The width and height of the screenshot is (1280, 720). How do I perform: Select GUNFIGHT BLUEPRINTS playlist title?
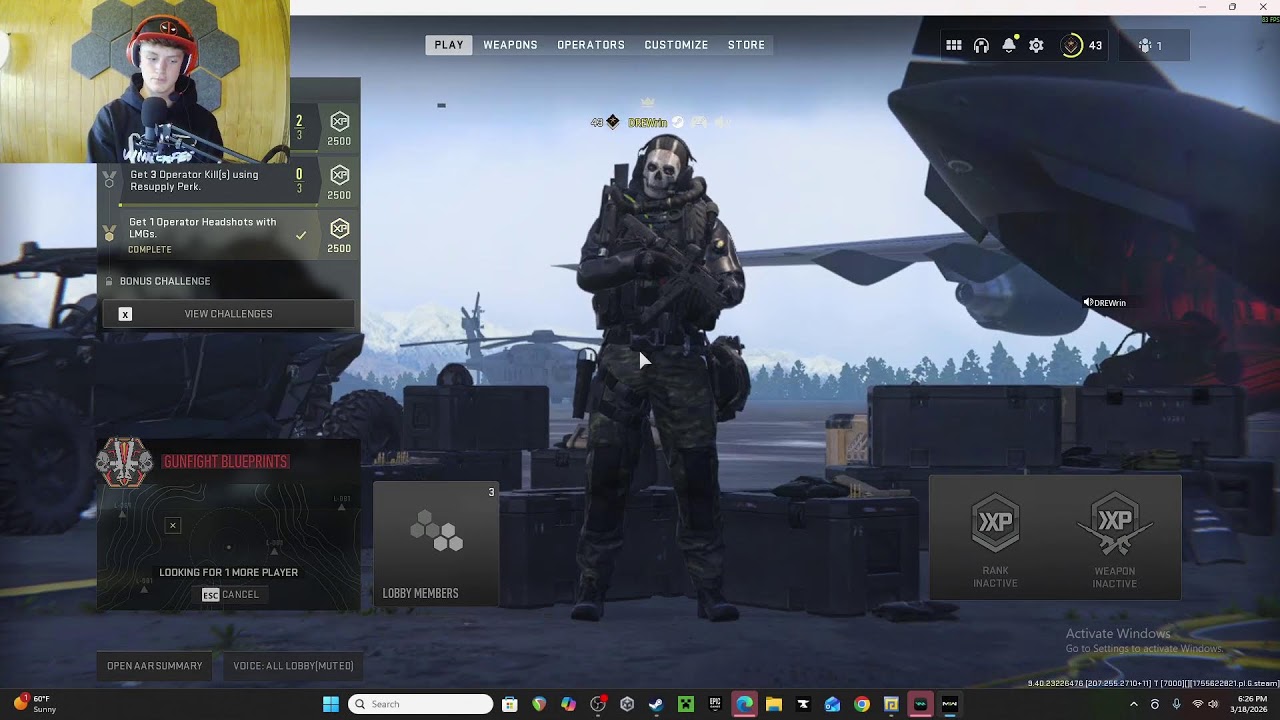click(x=226, y=462)
